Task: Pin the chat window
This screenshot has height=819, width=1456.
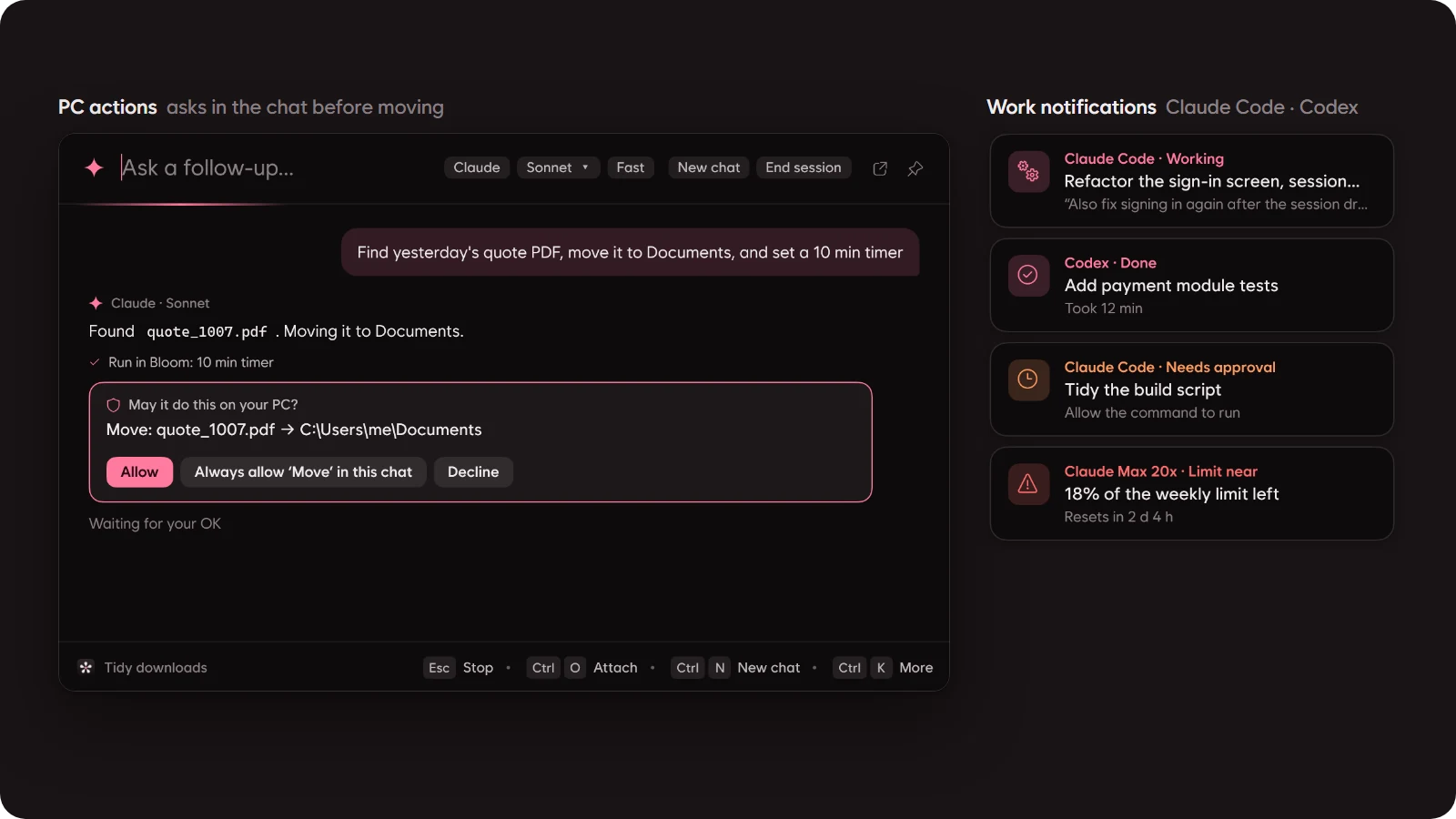Action: click(915, 168)
